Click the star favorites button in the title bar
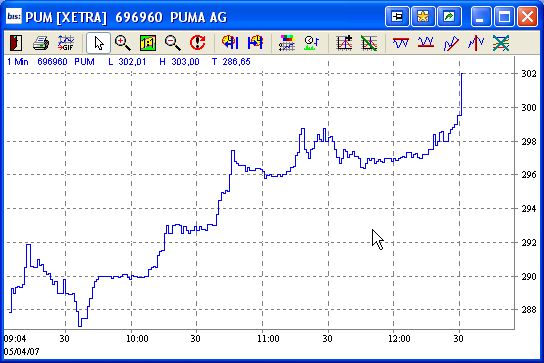Screen dimensions: 544x363 point(423,16)
